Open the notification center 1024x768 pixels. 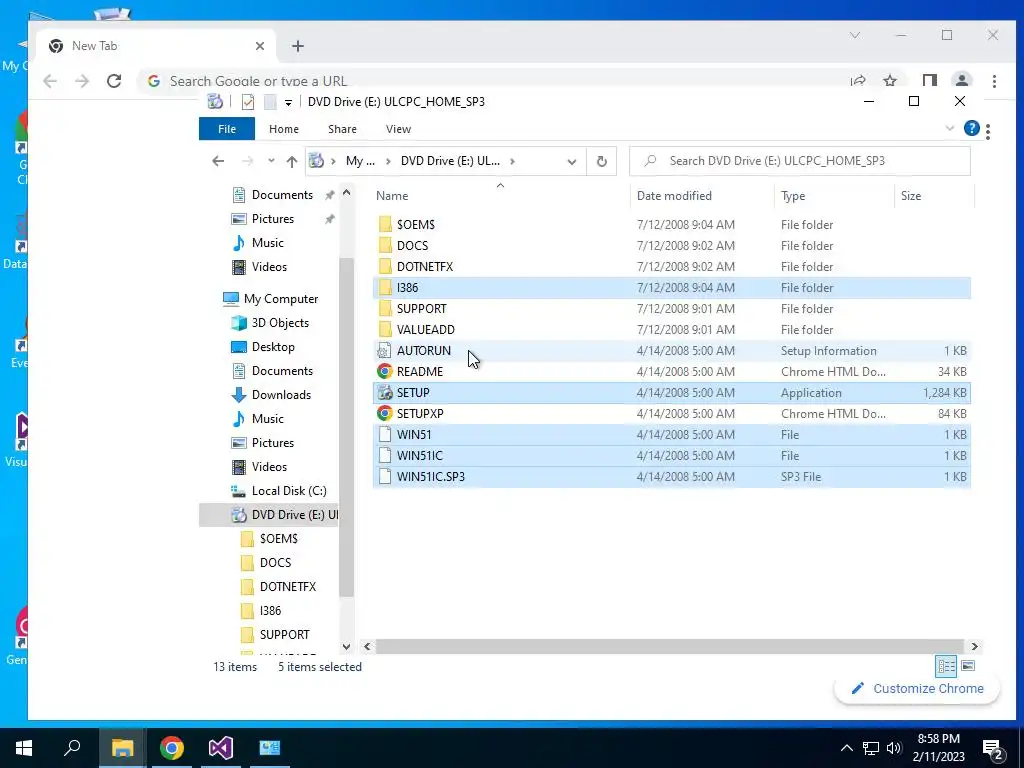[x=993, y=748]
